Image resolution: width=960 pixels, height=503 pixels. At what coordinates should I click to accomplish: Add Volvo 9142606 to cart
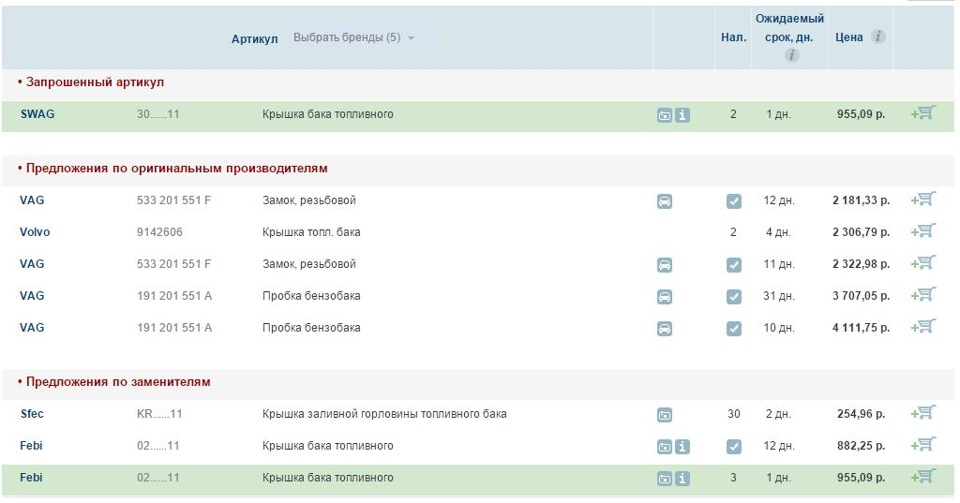923,232
